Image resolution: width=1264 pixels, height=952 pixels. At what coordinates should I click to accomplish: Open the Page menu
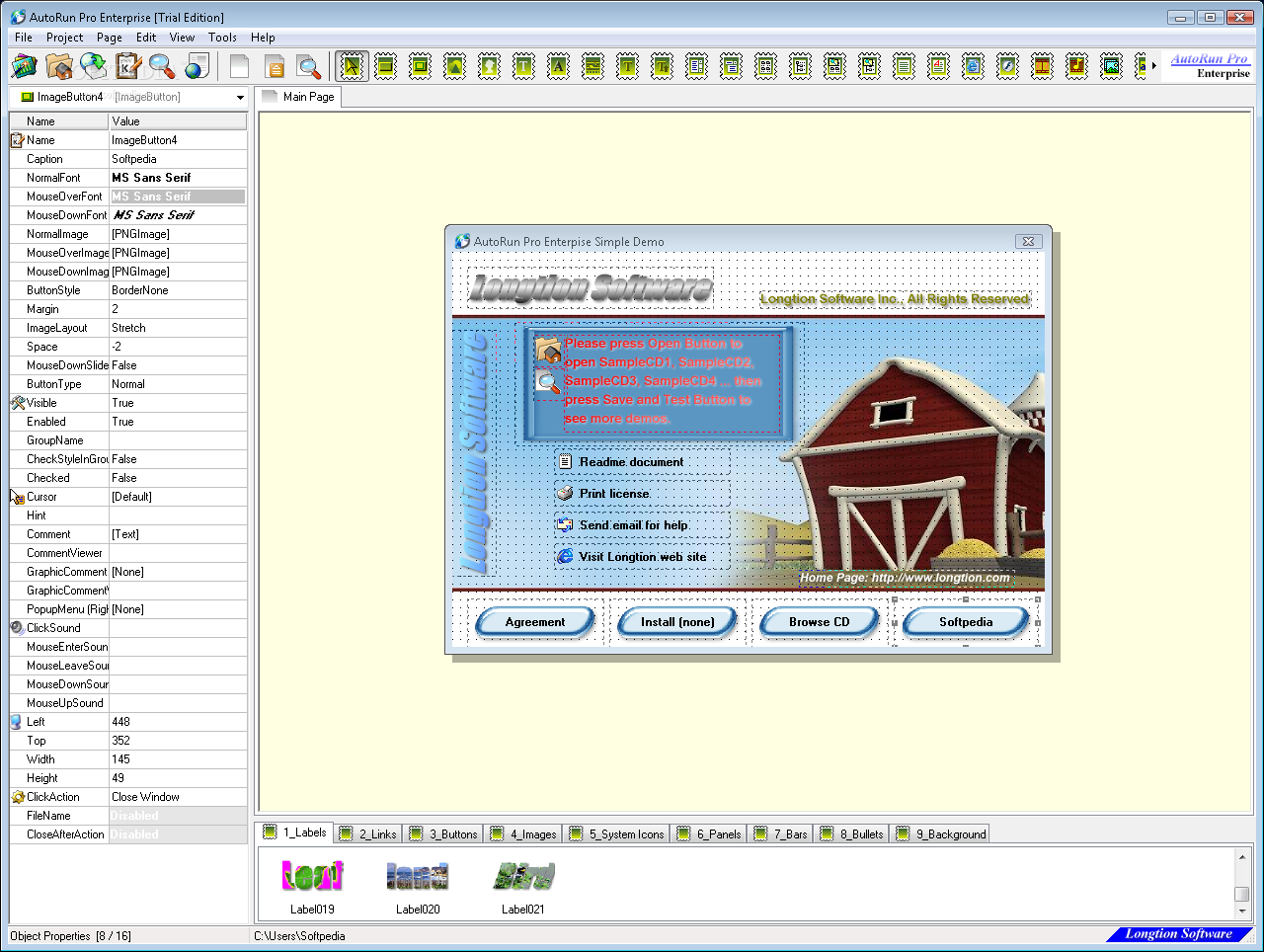[x=110, y=38]
